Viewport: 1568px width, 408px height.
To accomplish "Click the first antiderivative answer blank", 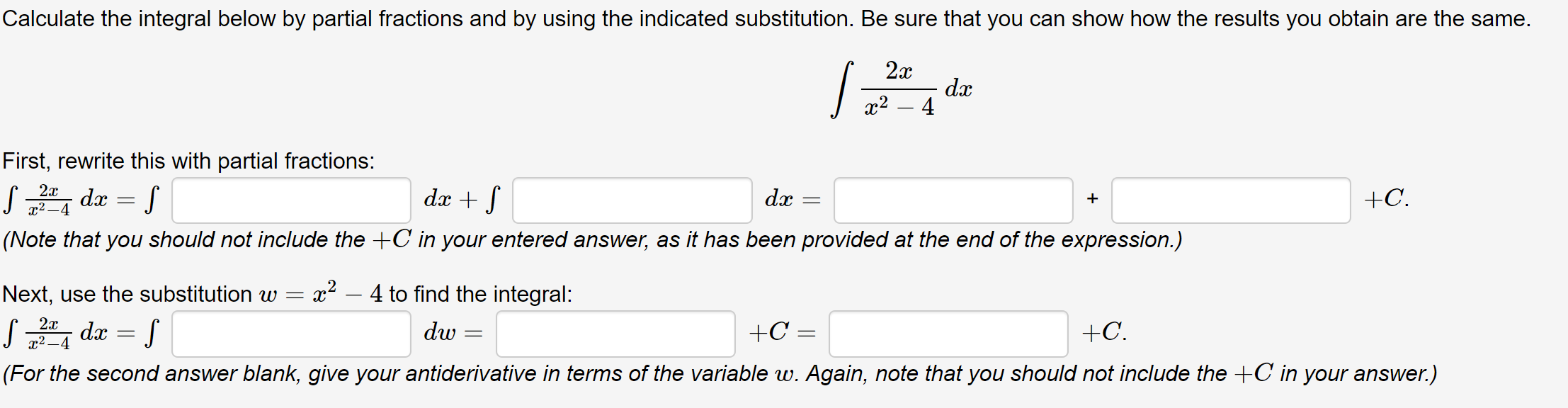I will (953, 200).
